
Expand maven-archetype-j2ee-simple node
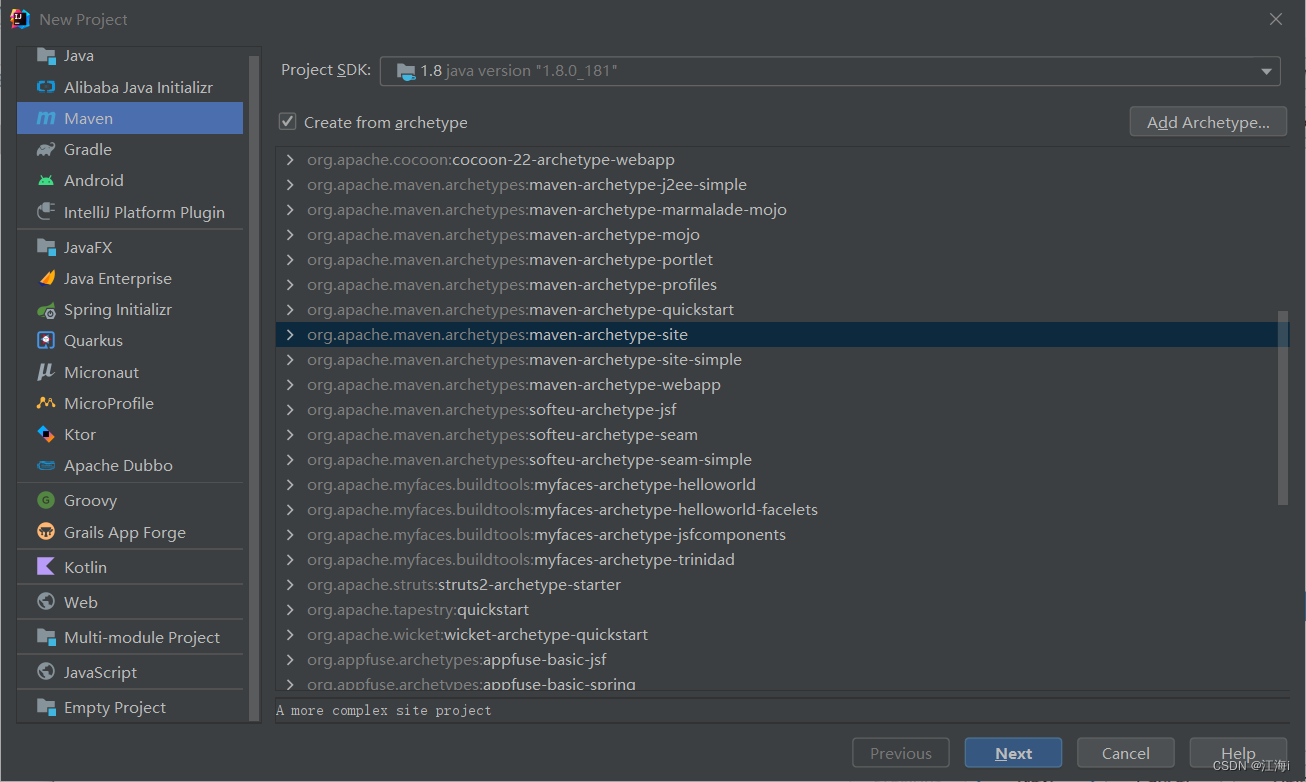click(x=290, y=185)
